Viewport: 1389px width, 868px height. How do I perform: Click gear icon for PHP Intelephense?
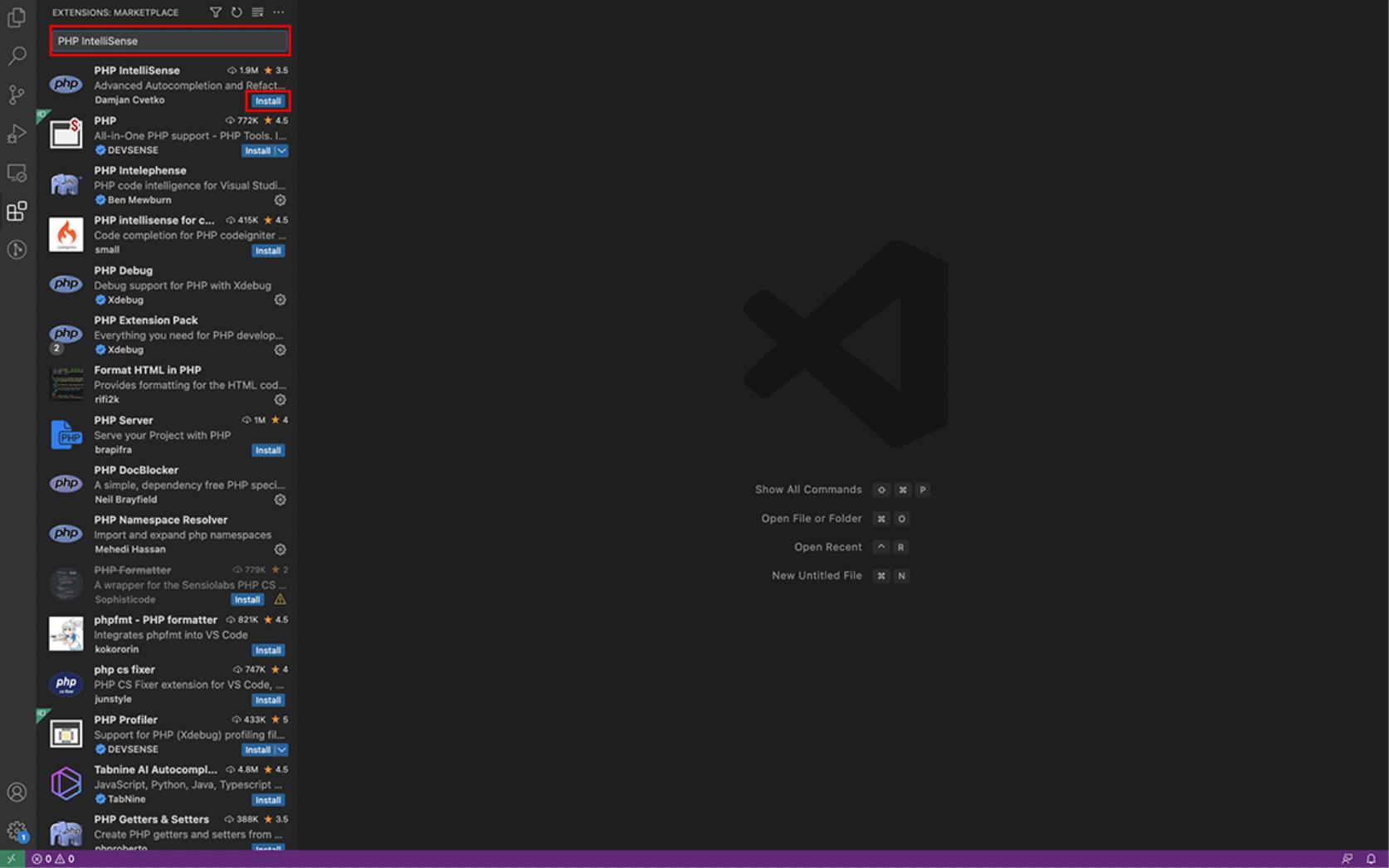[280, 200]
